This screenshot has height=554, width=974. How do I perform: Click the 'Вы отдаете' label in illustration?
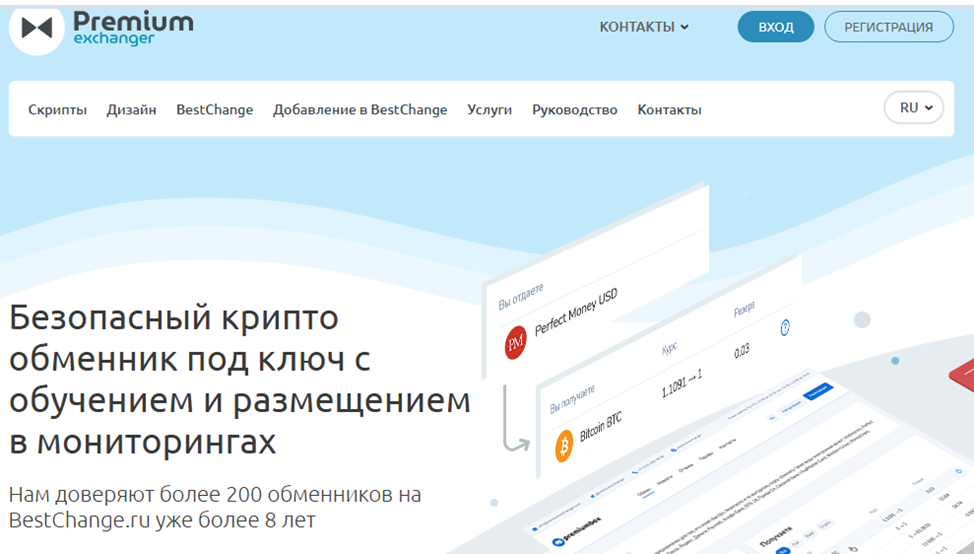(x=521, y=297)
